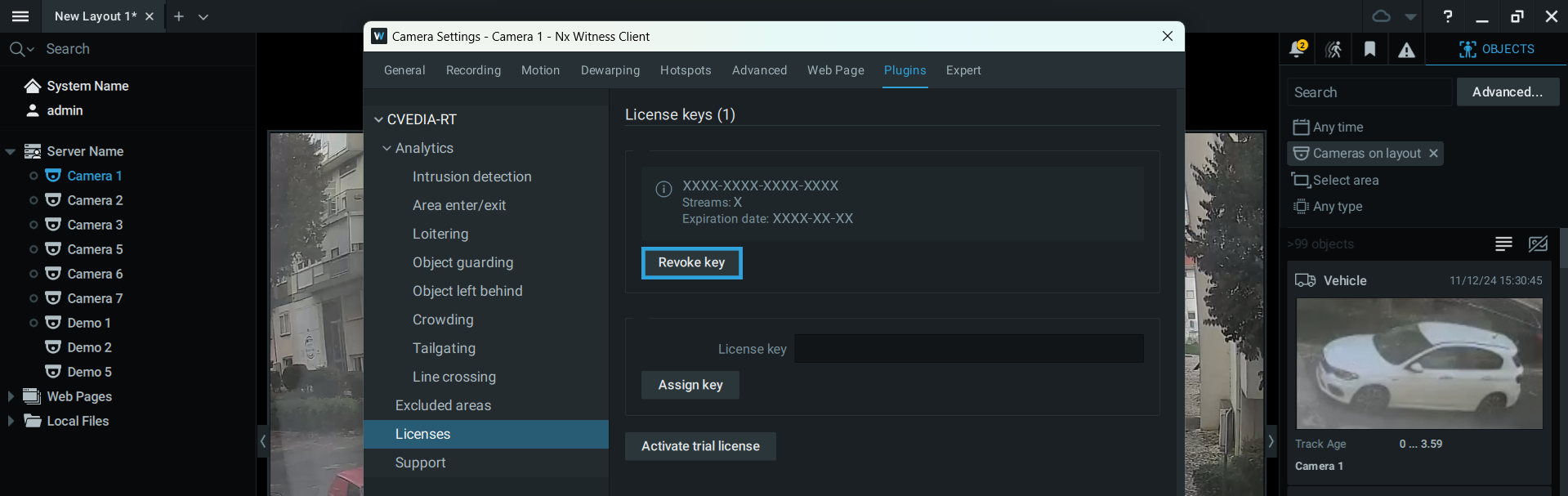
Task: Click the resource tree Search field
Action: pyautogui.click(x=147, y=49)
